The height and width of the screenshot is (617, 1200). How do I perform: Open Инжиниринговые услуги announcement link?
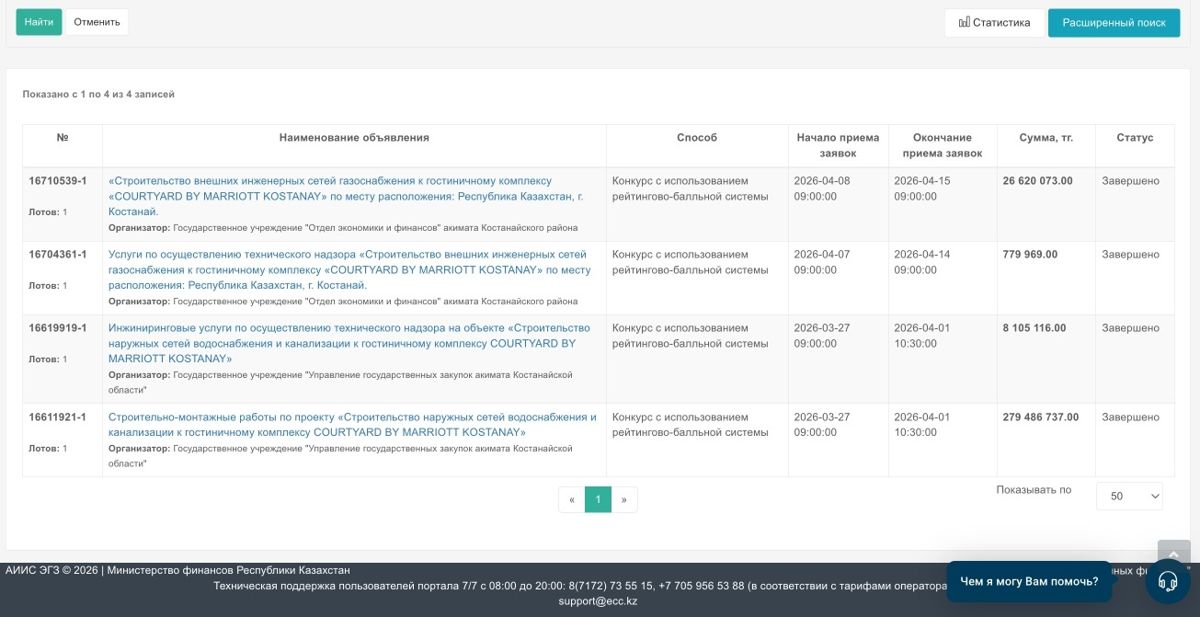tap(348, 343)
